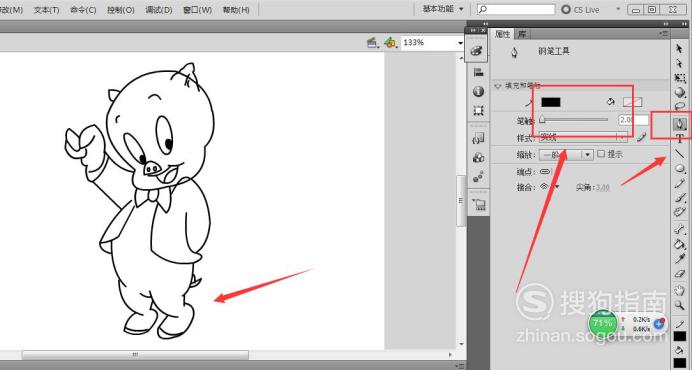Select the Line tool
The height and width of the screenshot is (370, 692).
(680, 154)
